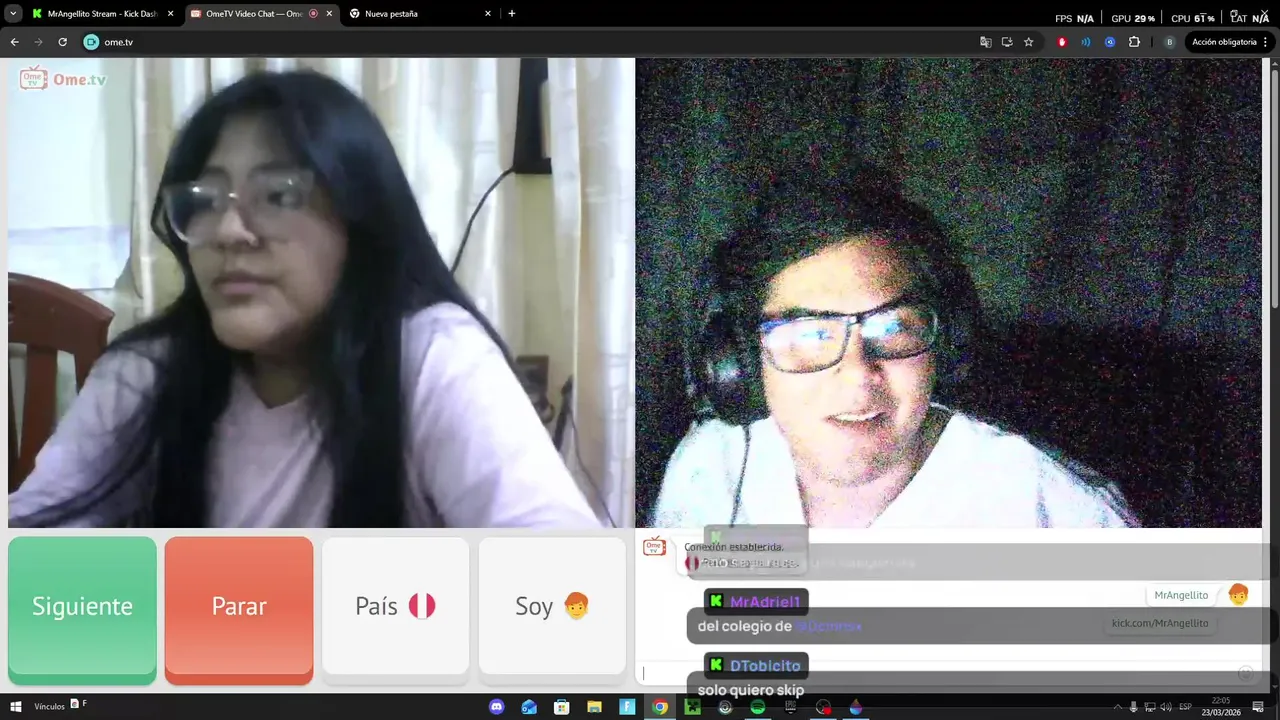Click the green Siguiente button
The image size is (1280, 720).
(82, 609)
